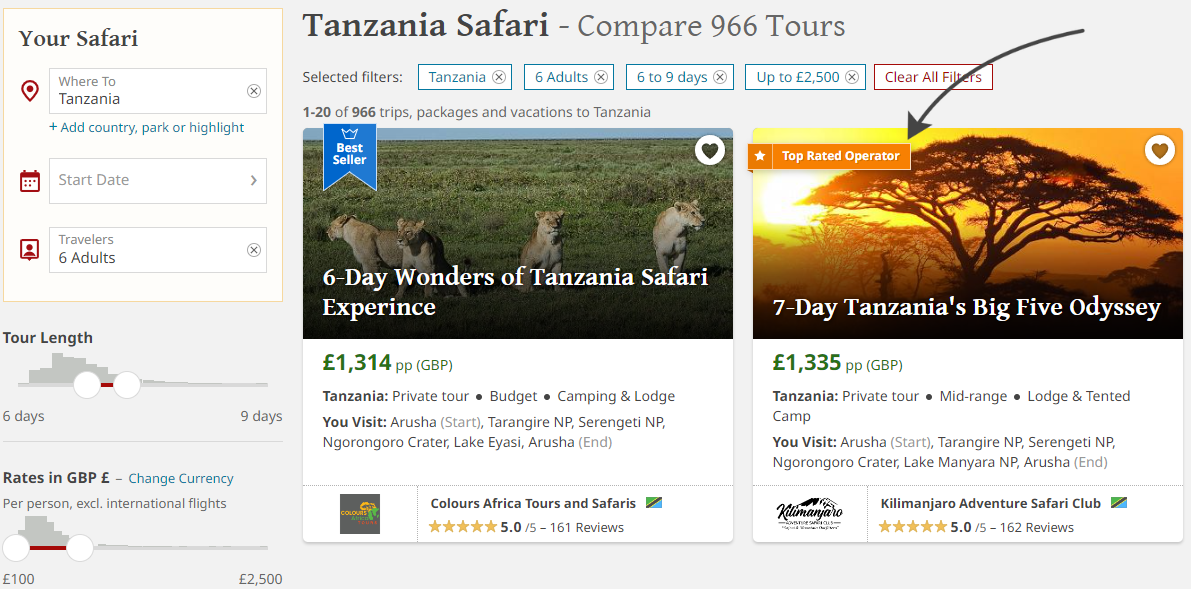Click the location pin icon
This screenshot has height=595, width=1191.
(x=30, y=92)
